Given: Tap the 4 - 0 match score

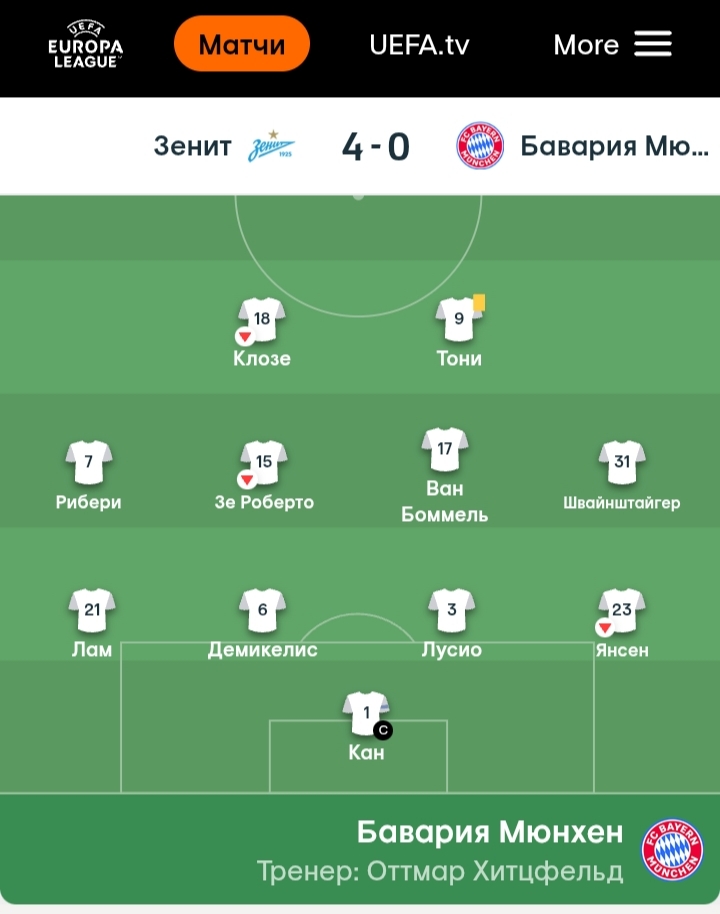Looking at the screenshot, I should coord(375,146).
